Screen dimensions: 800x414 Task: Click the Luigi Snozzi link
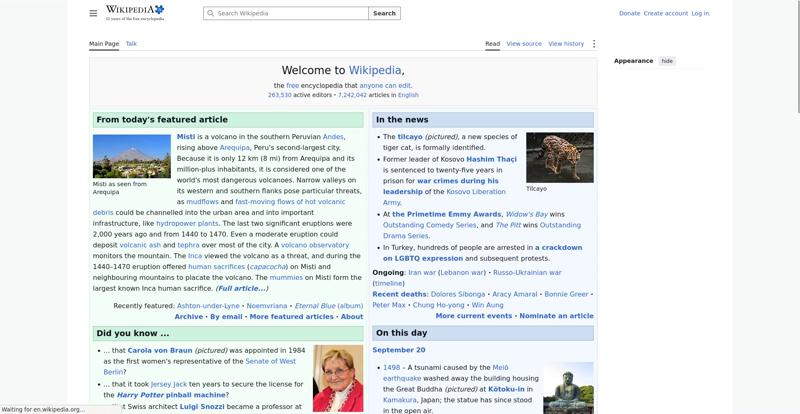pyautogui.click(x=202, y=407)
